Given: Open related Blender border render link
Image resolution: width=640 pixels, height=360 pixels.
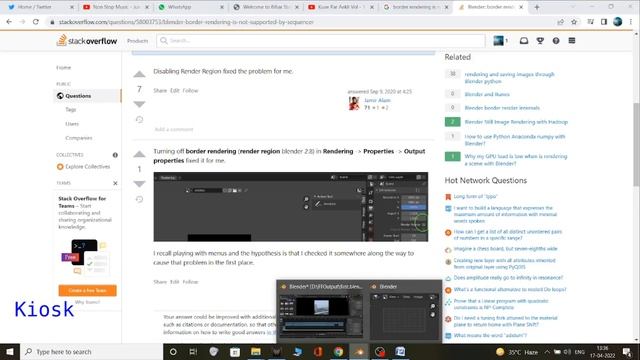Looking at the screenshot, I should (x=502, y=108).
